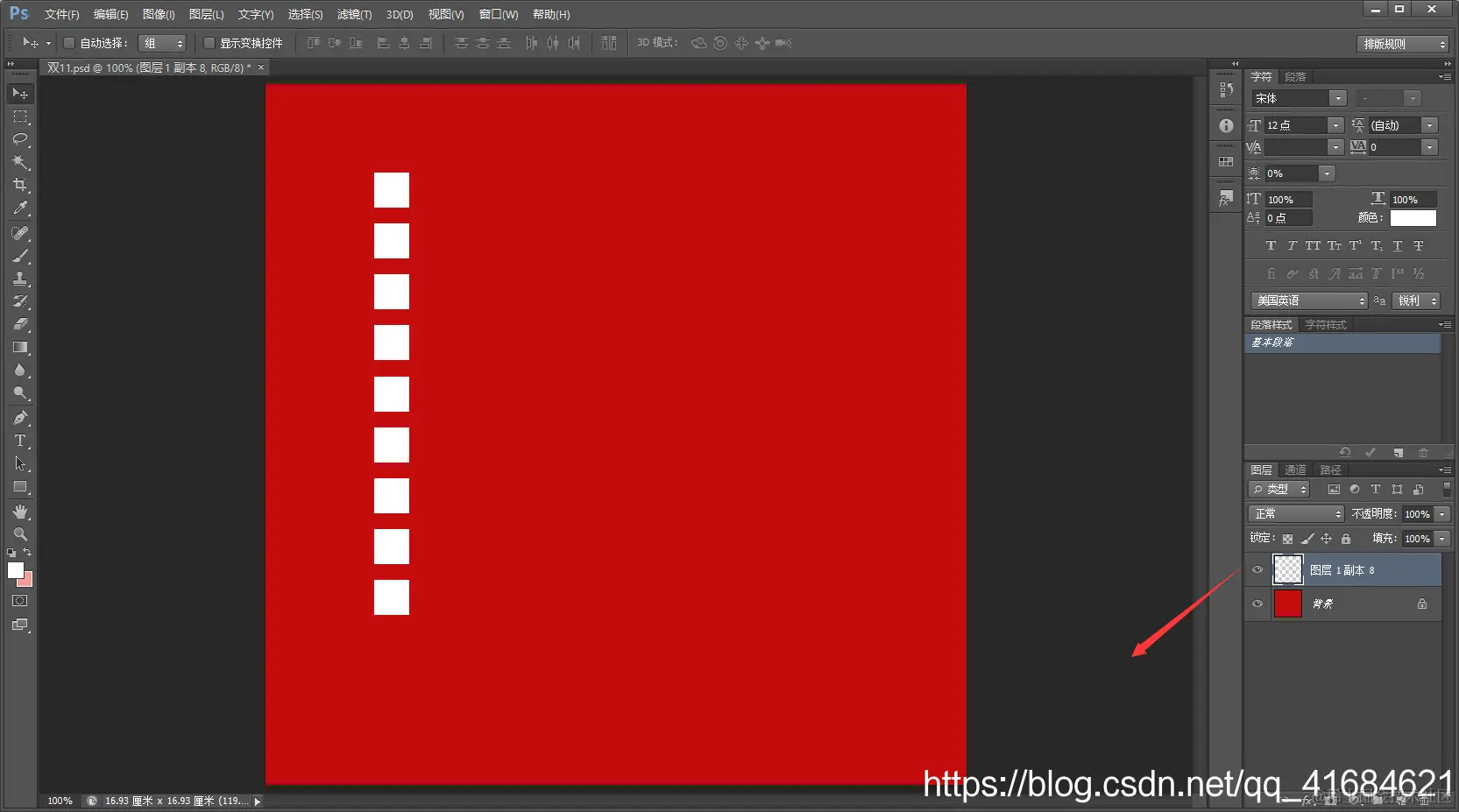
Task: Select the Crop tool
Action: [19, 185]
